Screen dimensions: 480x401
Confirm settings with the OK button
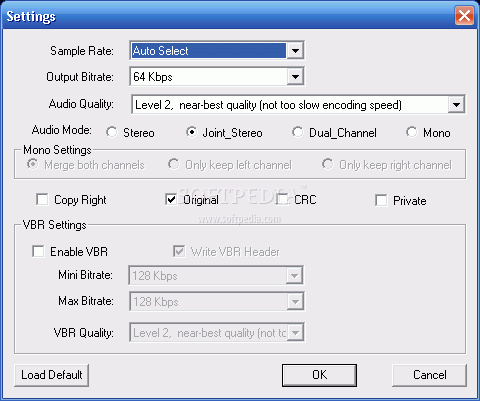(319, 375)
